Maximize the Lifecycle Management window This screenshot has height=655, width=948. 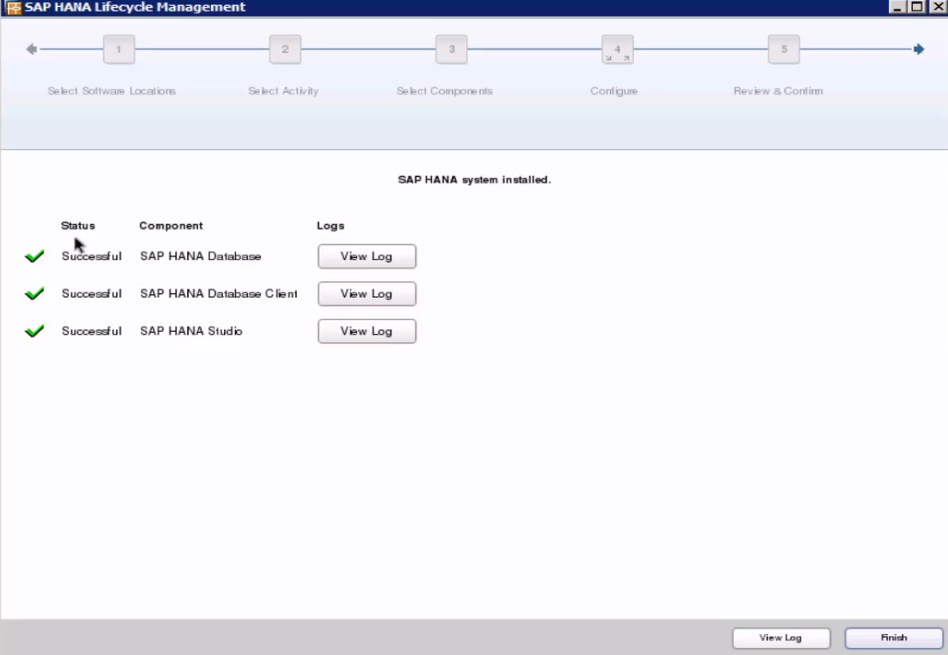click(917, 7)
